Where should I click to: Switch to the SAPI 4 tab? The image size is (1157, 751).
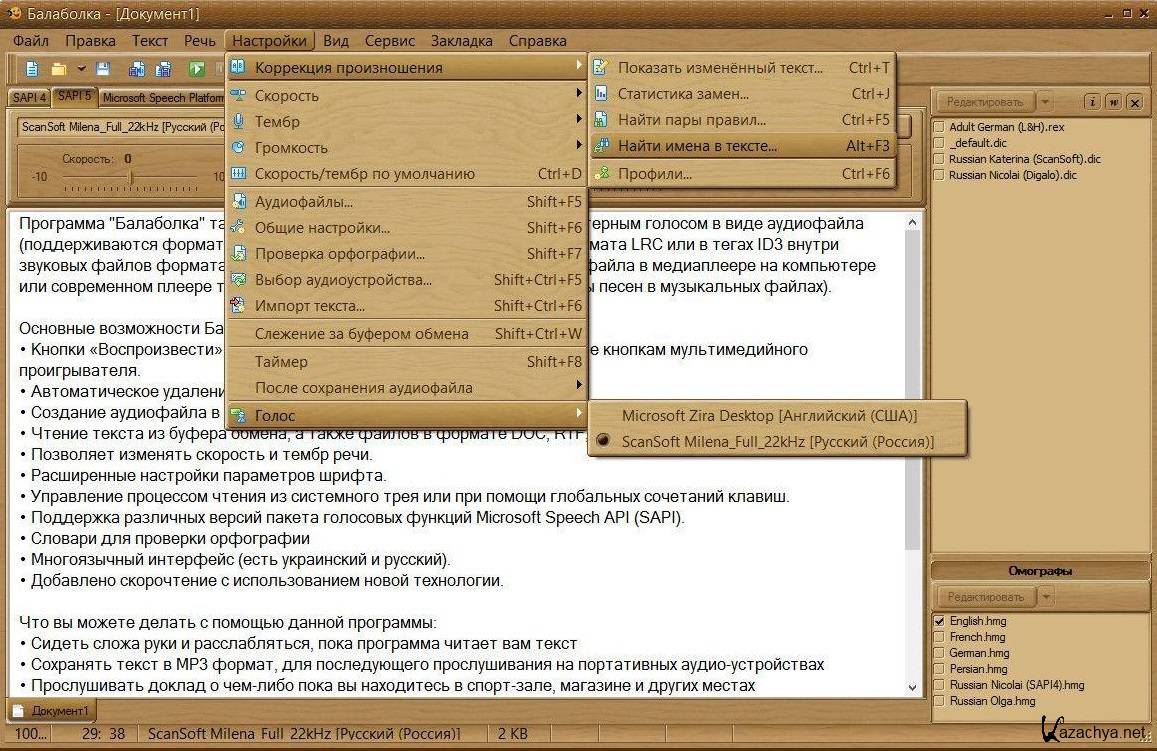tap(28, 98)
